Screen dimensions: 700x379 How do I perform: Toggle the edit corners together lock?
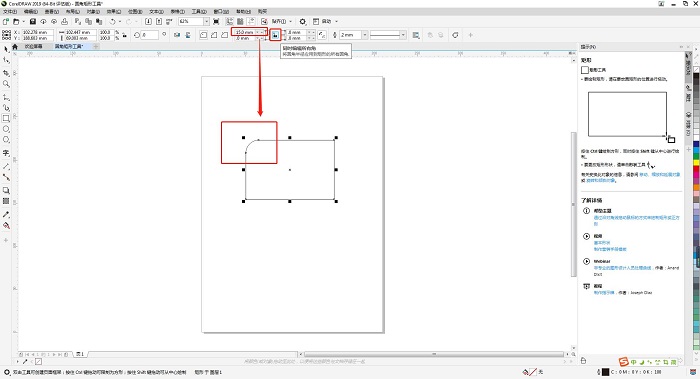pos(275,35)
